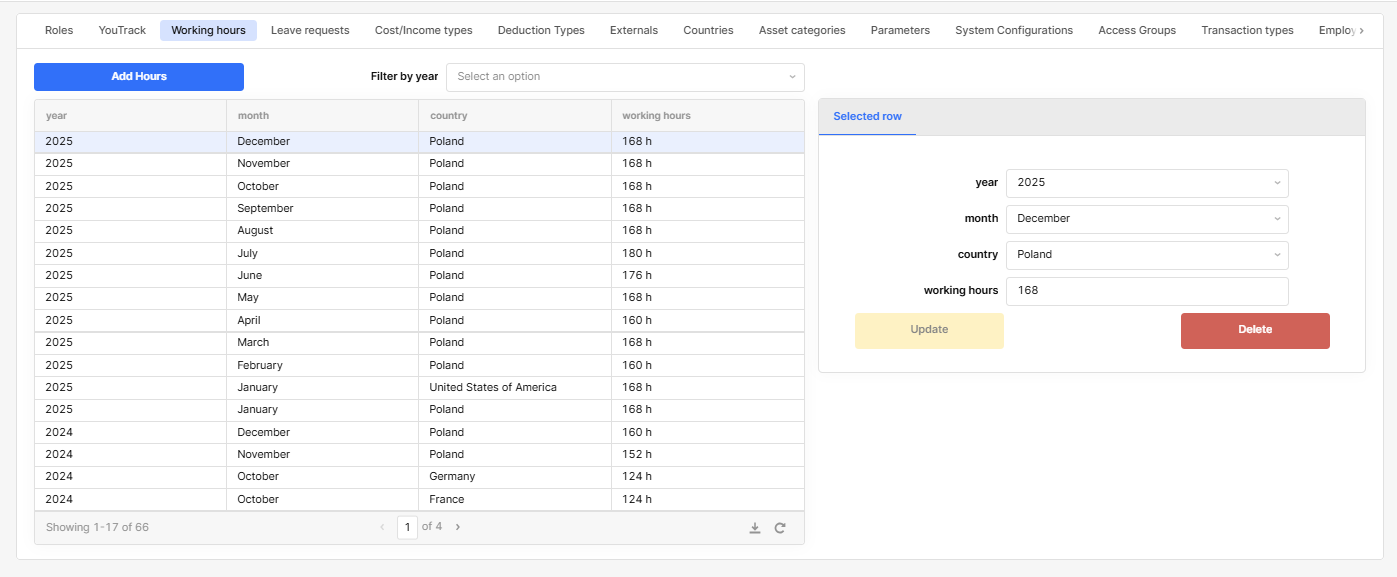Open the Filter by year dropdown
The image size is (1397, 577).
tap(625, 77)
